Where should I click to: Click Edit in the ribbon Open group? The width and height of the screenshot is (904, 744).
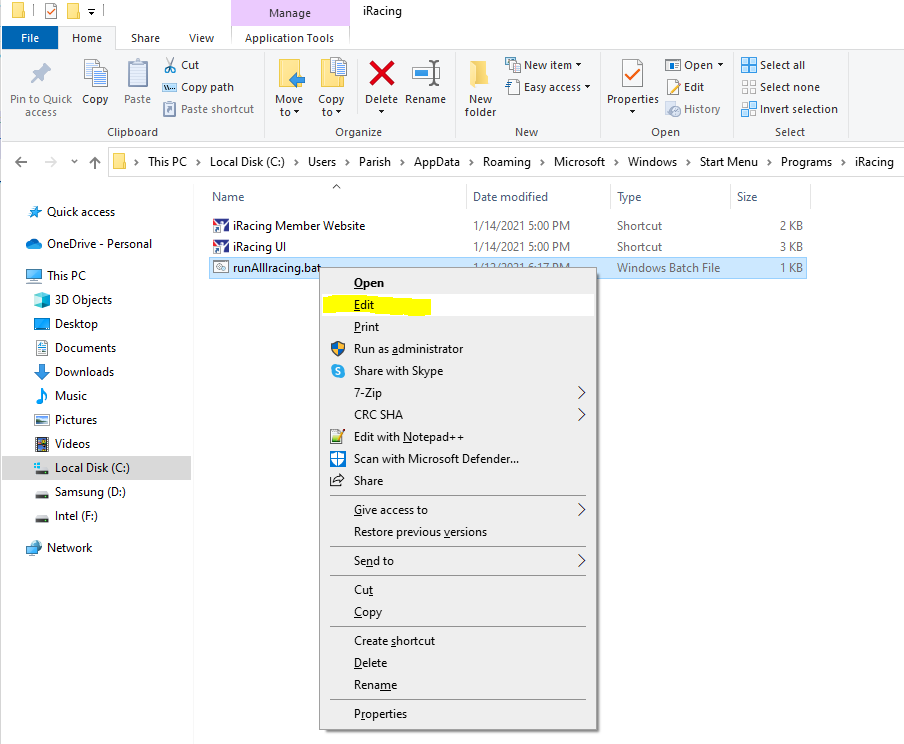pos(686,87)
